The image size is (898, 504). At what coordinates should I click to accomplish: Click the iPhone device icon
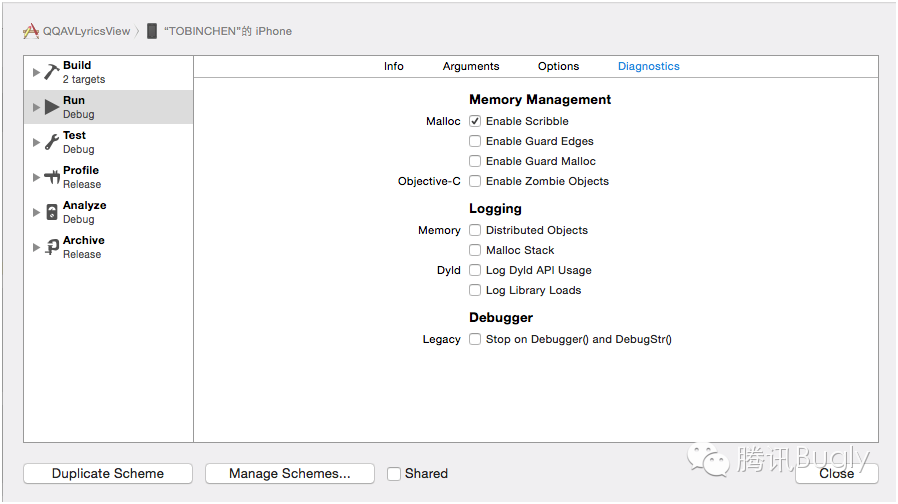[x=152, y=31]
